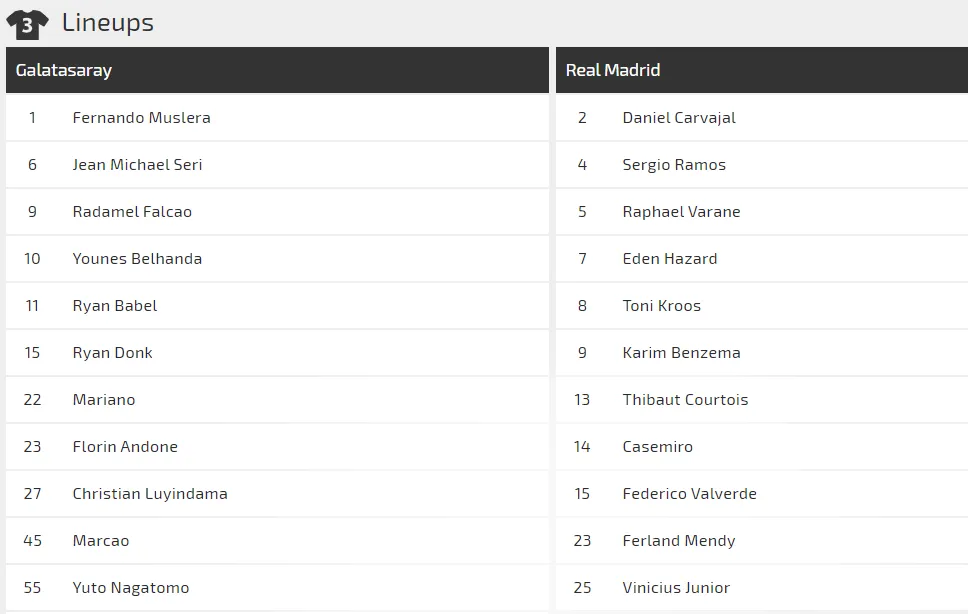The height and width of the screenshot is (614, 968).
Task: Click Younes Belhanda in the lineup
Action: (137, 259)
